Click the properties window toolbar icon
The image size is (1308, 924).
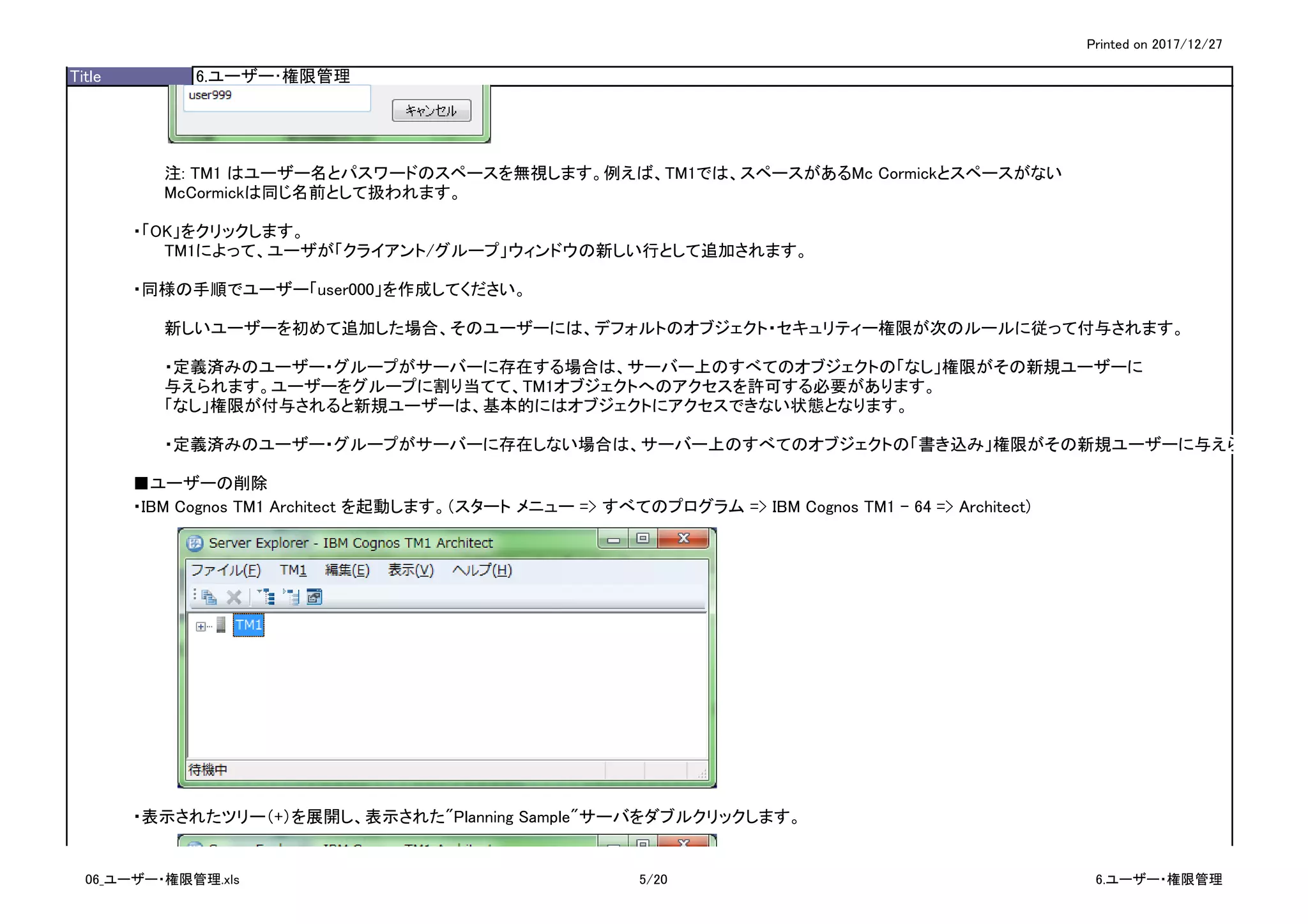[314, 597]
